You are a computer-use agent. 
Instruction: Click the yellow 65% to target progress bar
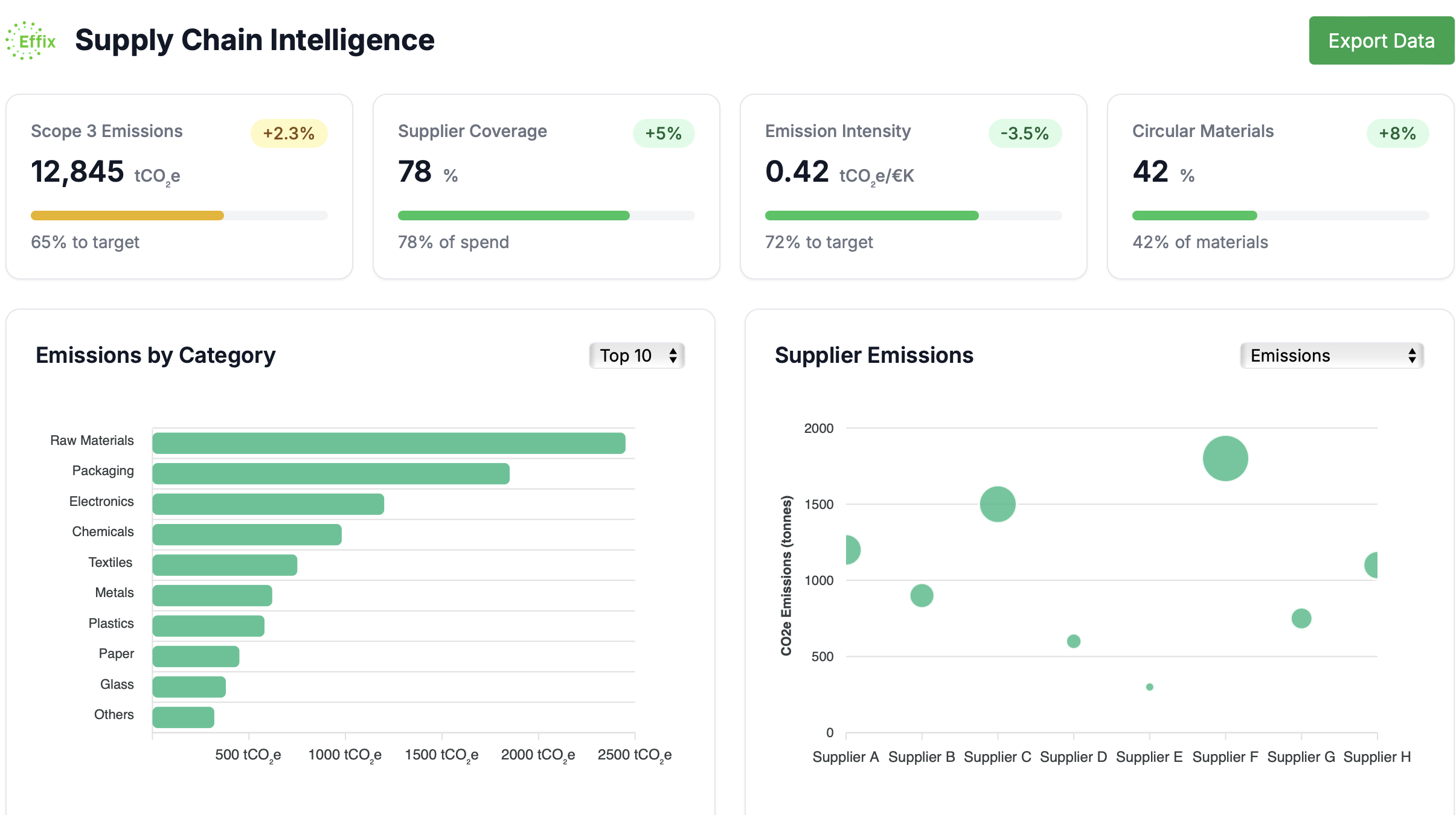(x=127, y=215)
